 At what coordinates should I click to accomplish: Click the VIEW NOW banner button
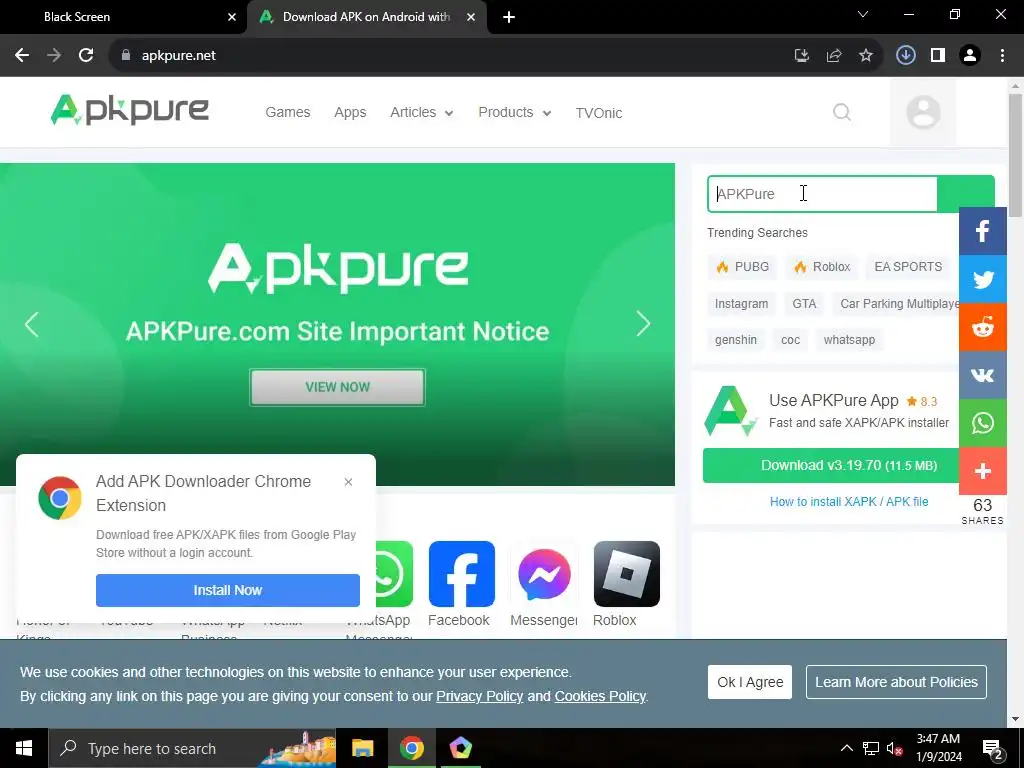coord(338,387)
